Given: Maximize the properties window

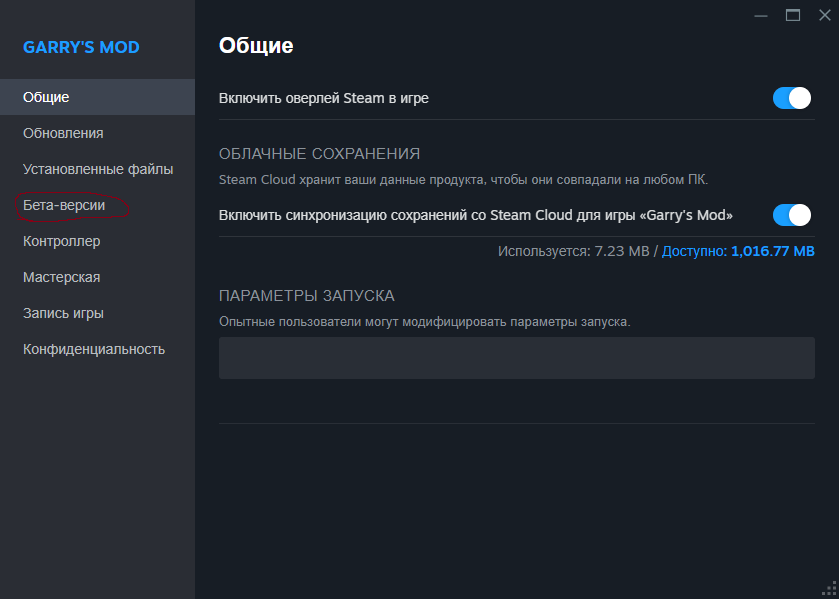Looking at the screenshot, I should pos(793,16).
